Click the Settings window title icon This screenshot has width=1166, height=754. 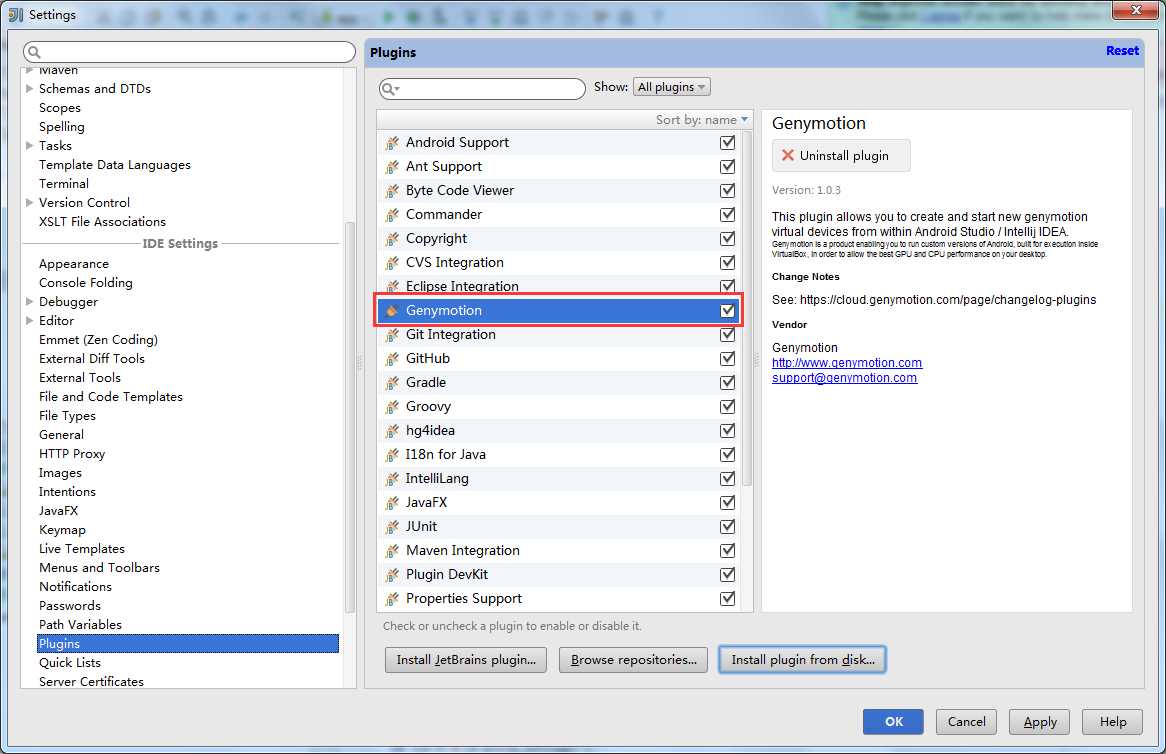[x=15, y=14]
